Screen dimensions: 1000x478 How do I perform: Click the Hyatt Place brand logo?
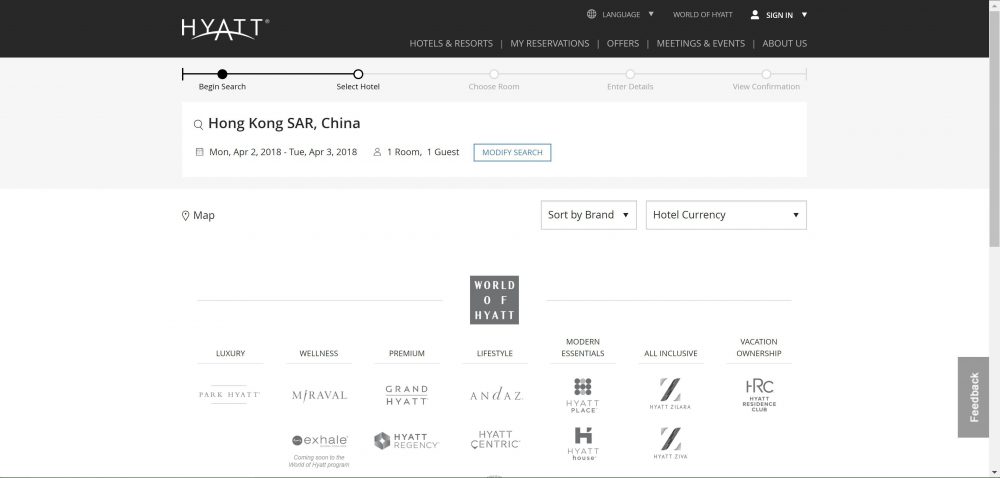(x=582, y=395)
